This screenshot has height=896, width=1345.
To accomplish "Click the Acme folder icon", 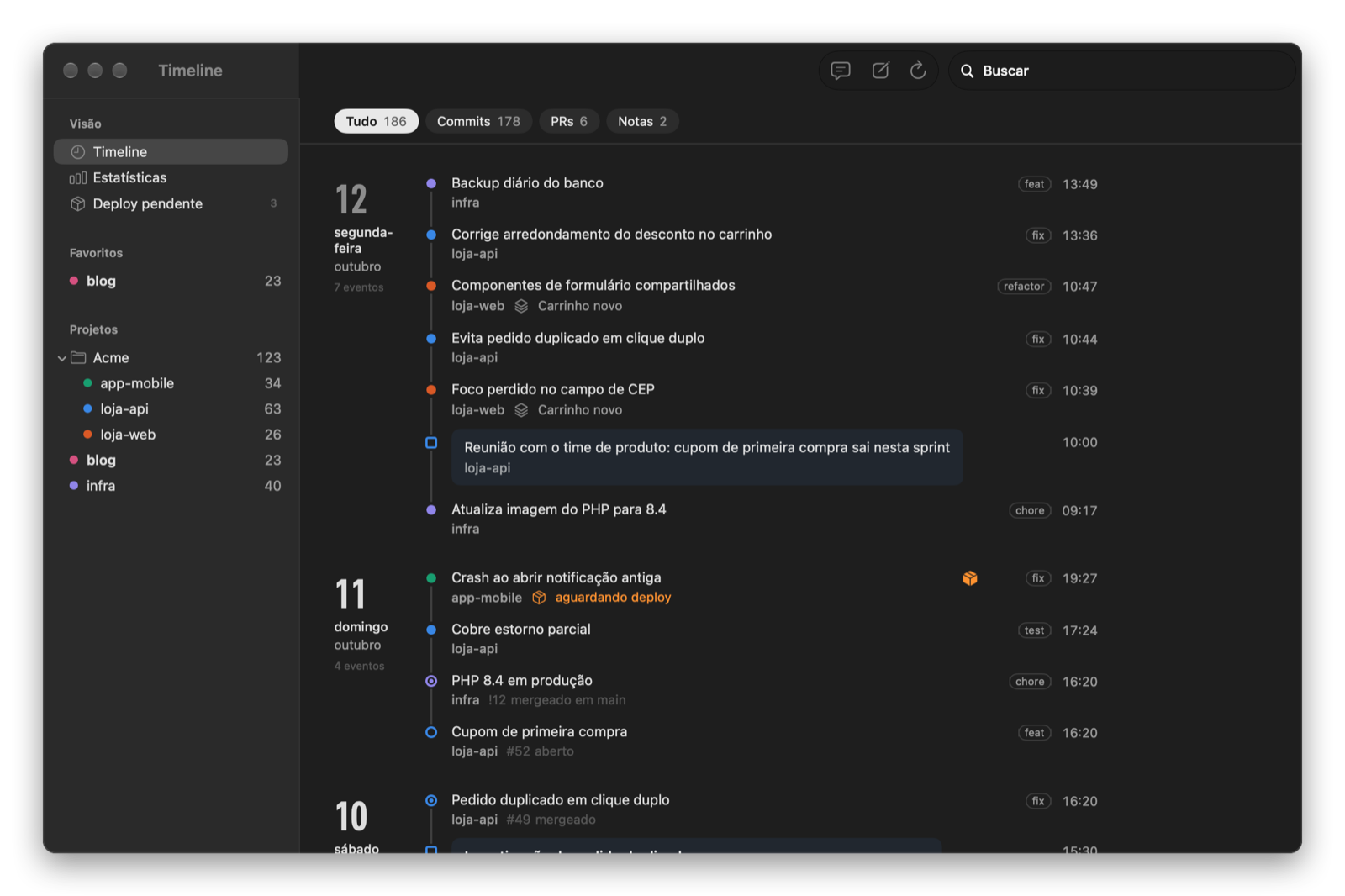I will [x=78, y=358].
